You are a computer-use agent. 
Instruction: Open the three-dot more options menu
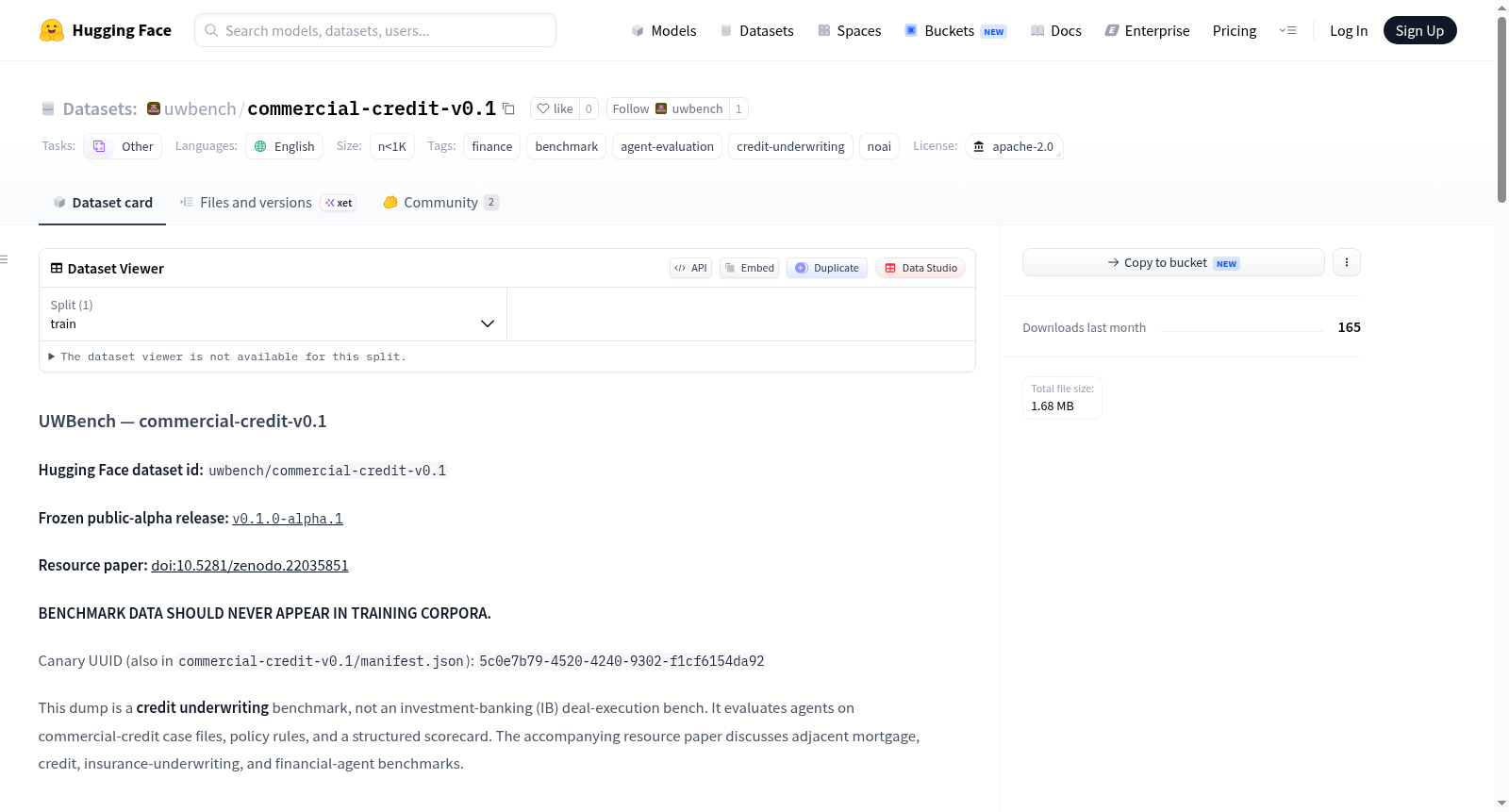click(x=1347, y=262)
